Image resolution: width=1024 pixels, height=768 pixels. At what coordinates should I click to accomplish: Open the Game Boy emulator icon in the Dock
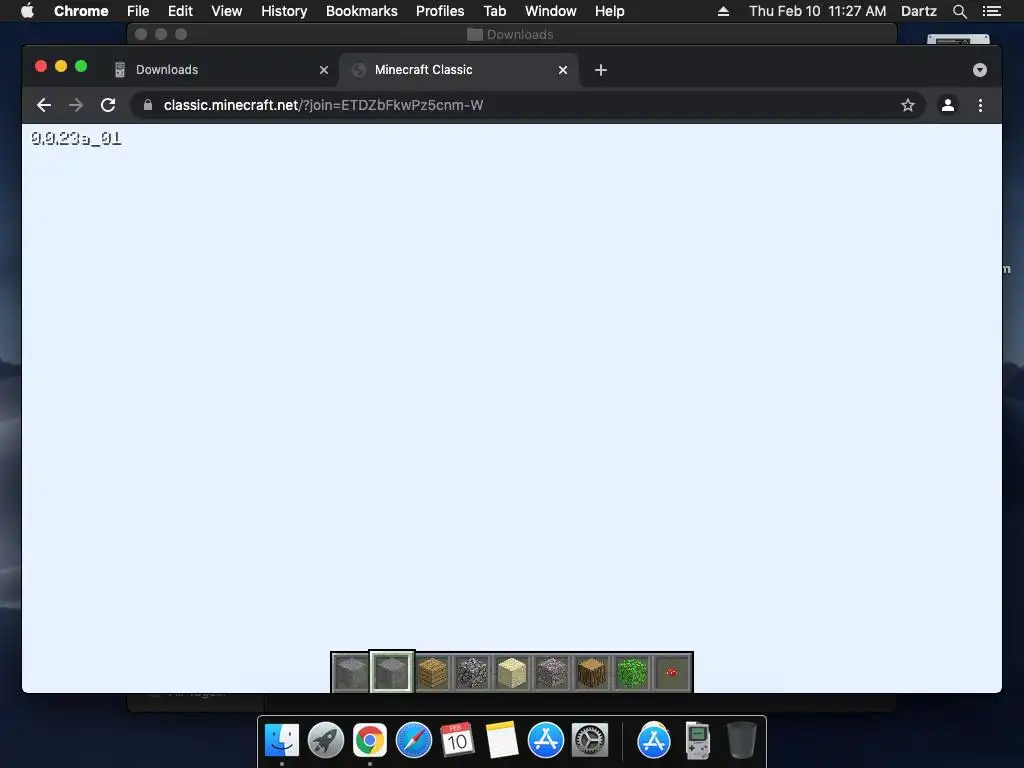[x=697, y=741]
